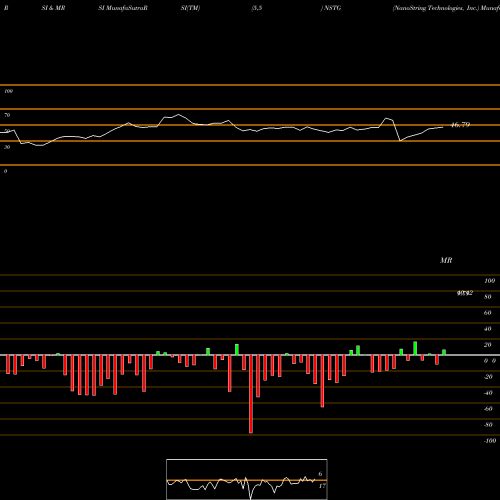
Task: Click MR axis label '40'
Action: point(488,329)
